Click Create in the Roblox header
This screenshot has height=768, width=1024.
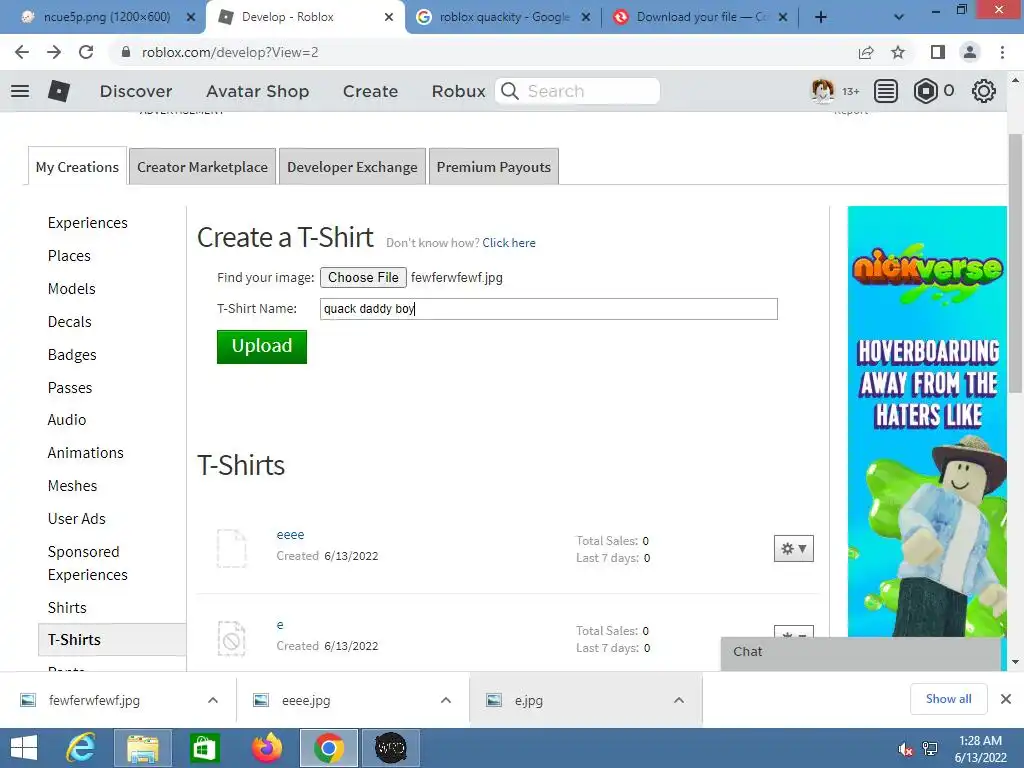tap(370, 91)
